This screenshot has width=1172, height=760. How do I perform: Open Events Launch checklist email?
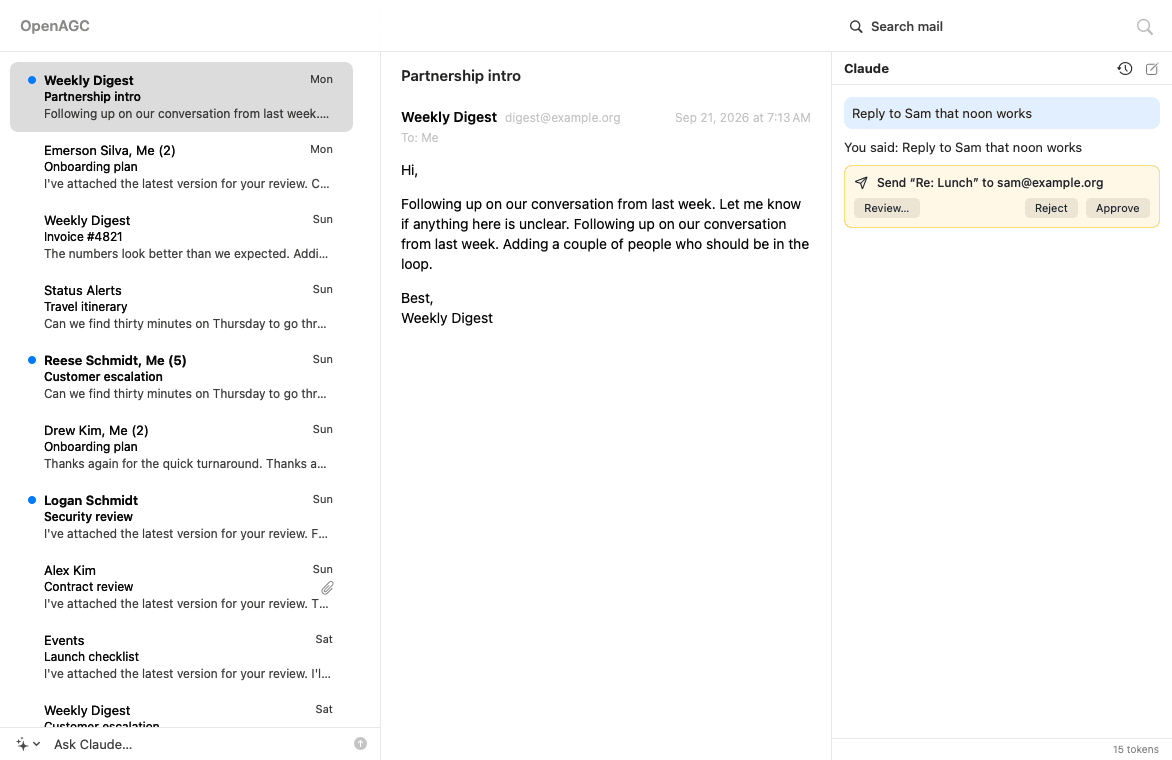point(182,657)
